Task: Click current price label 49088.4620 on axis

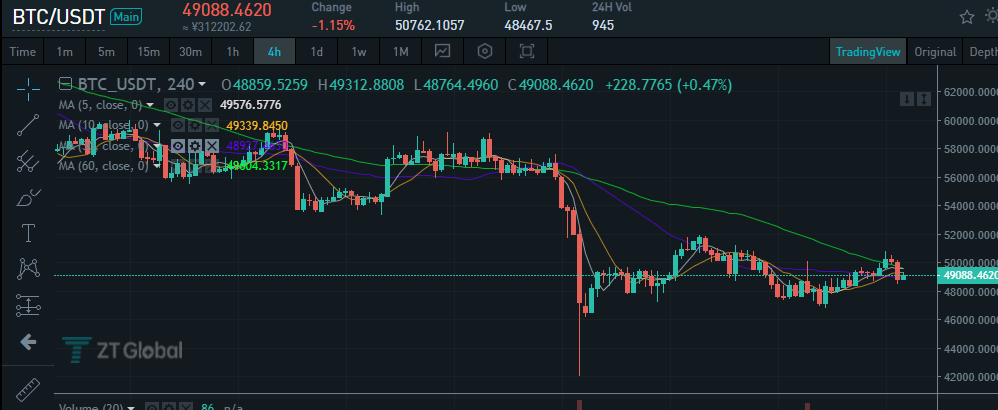Action: coord(969,276)
